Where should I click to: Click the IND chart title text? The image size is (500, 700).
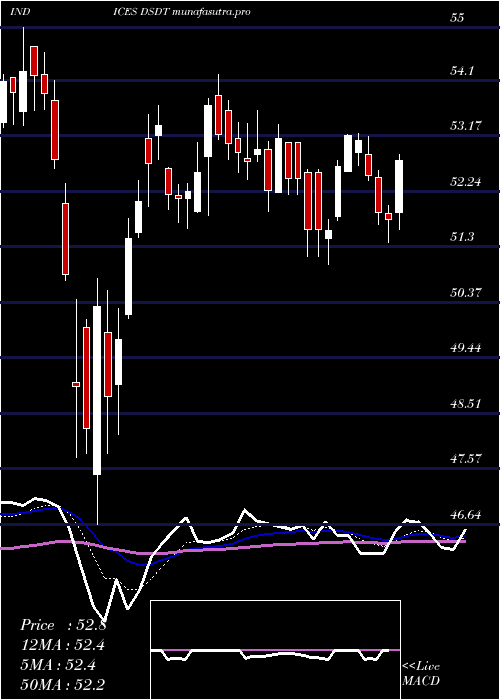click(x=20, y=12)
